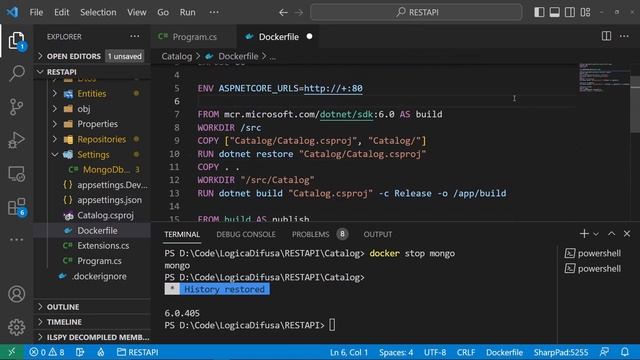Go back in navigation history

(283, 12)
